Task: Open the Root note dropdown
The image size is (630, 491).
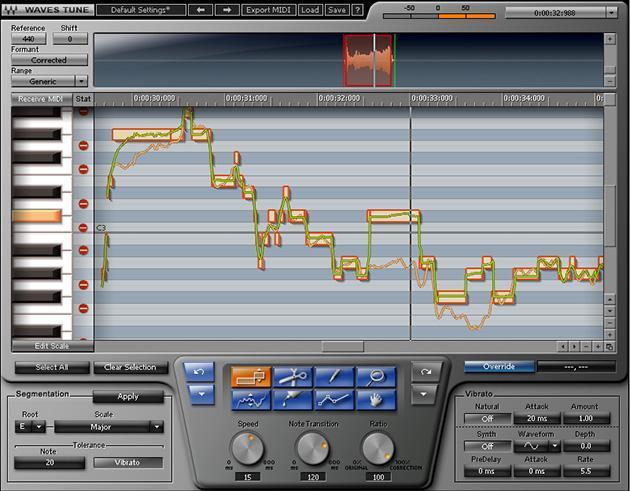Action: pyautogui.click(x=31, y=427)
